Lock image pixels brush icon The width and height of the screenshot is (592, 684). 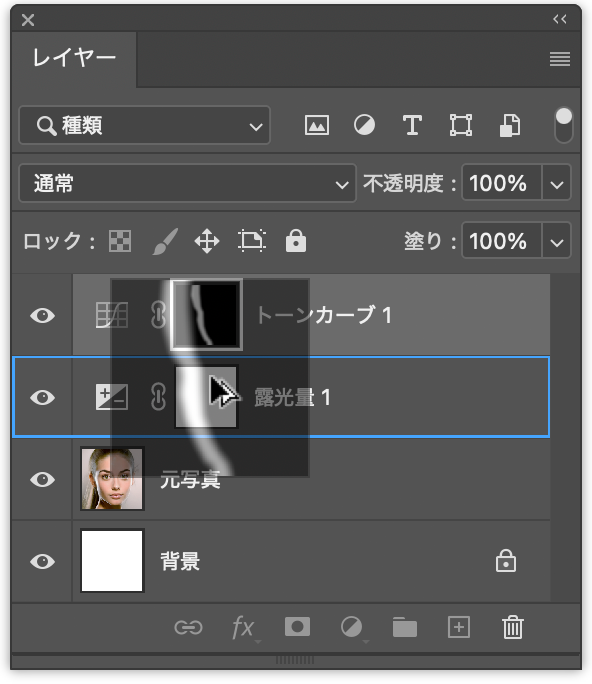pyautogui.click(x=165, y=241)
